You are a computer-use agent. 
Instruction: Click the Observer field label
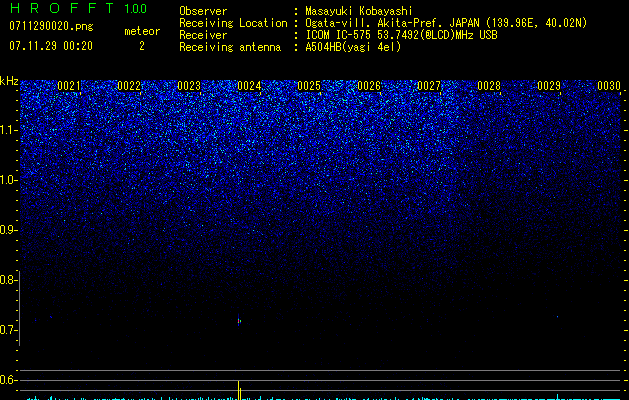tap(203, 11)
